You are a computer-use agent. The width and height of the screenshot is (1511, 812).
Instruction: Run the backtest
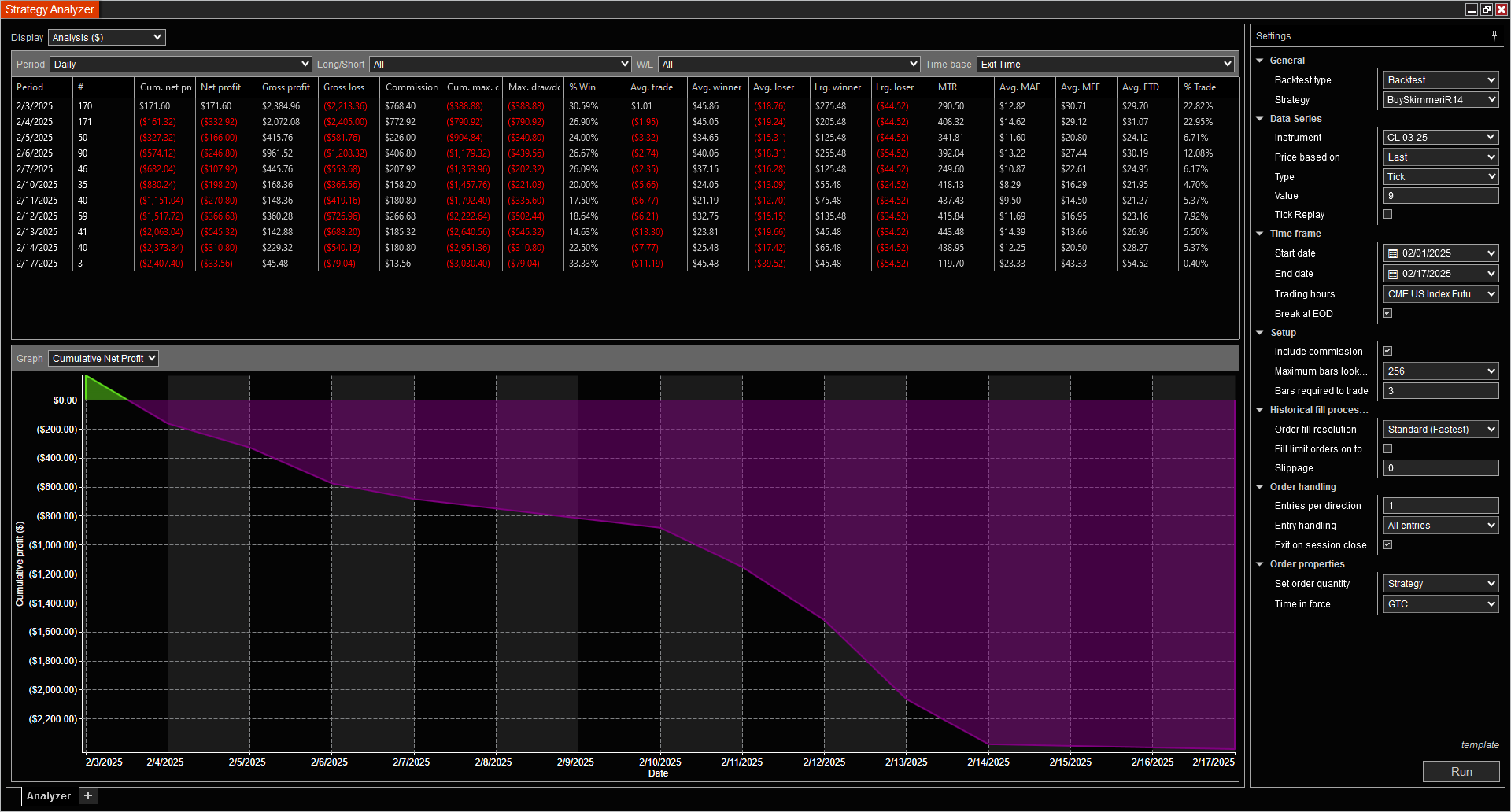coord(1461,772)
